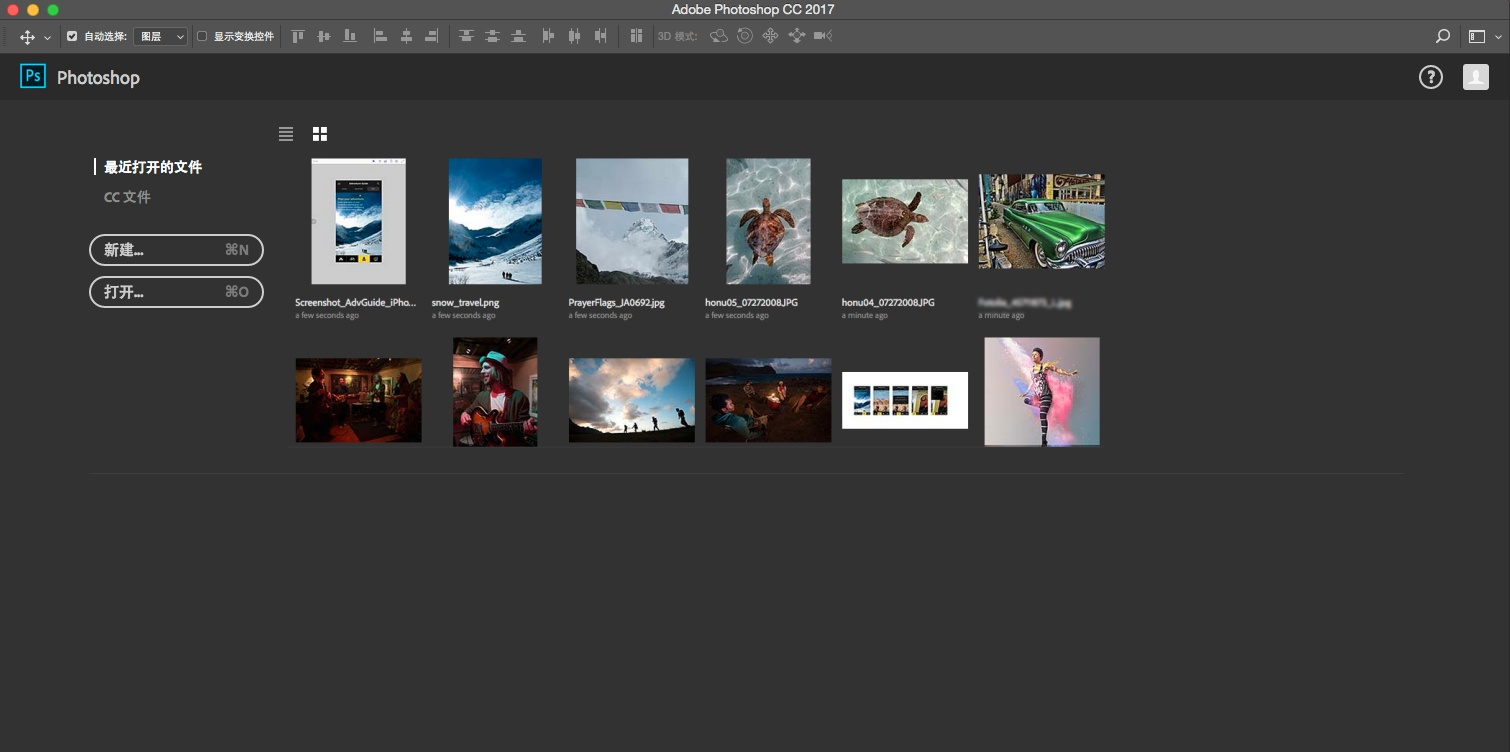The height and width of the screenshot is (752, 1510).
Task: Click the 新建... button
Action: (x=176, y=250)
